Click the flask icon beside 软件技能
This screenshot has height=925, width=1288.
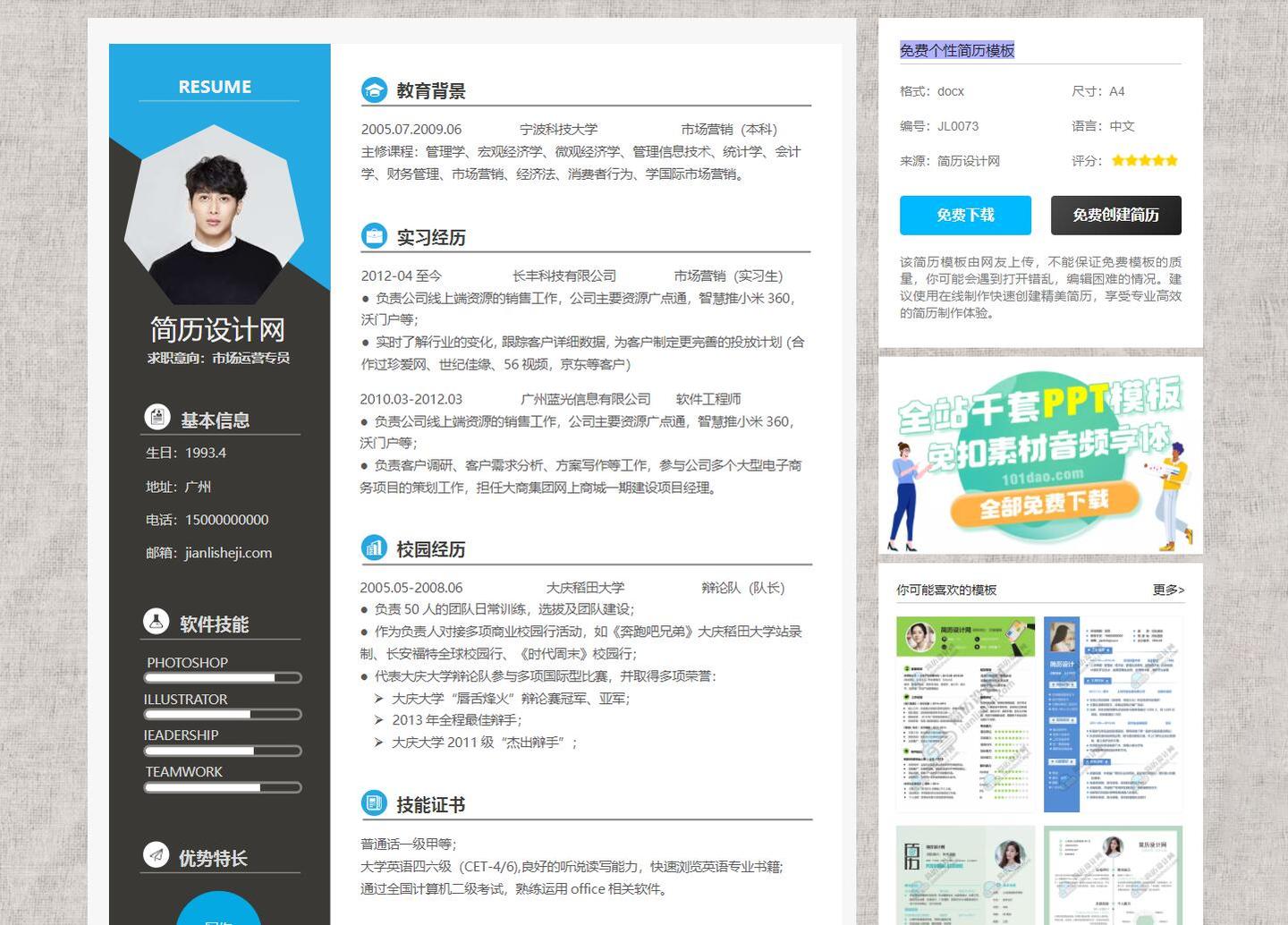[x=157, y=622]
